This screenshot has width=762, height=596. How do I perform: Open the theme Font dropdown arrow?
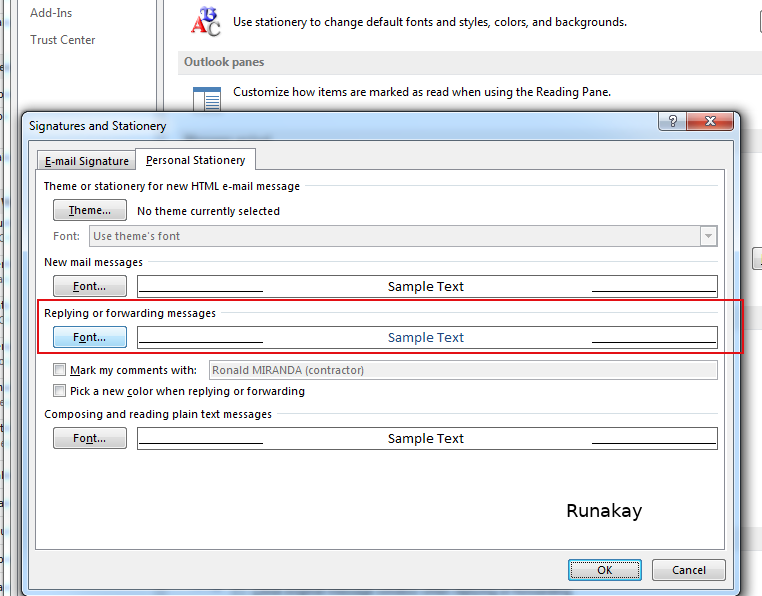tap(708, 236)
